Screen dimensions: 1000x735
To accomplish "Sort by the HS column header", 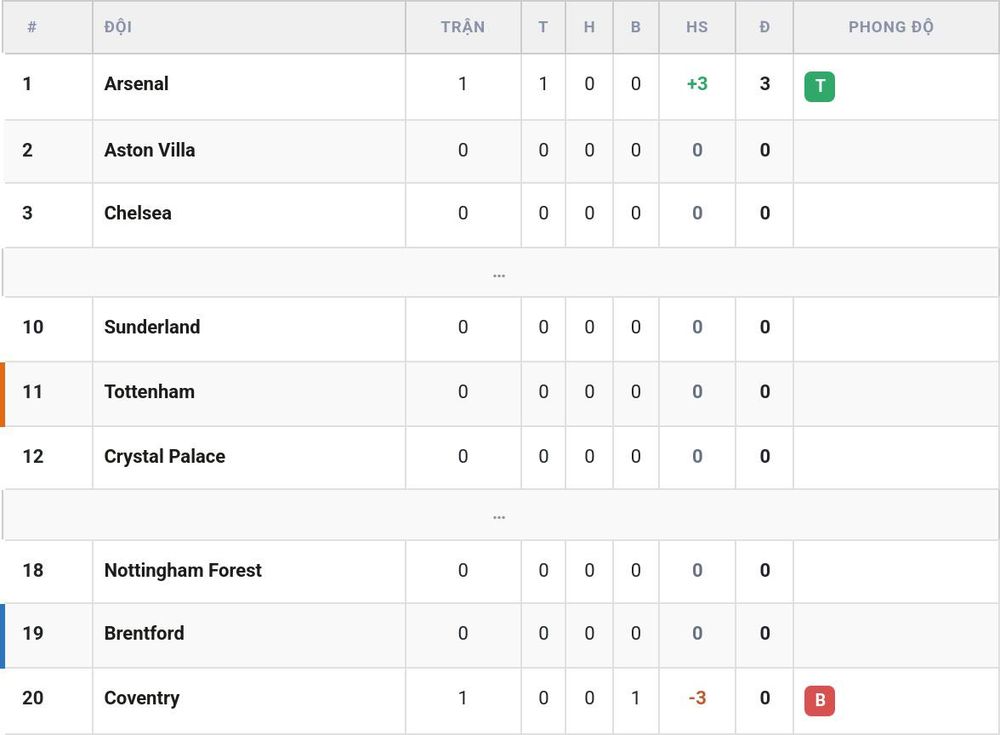I will 697,27.
